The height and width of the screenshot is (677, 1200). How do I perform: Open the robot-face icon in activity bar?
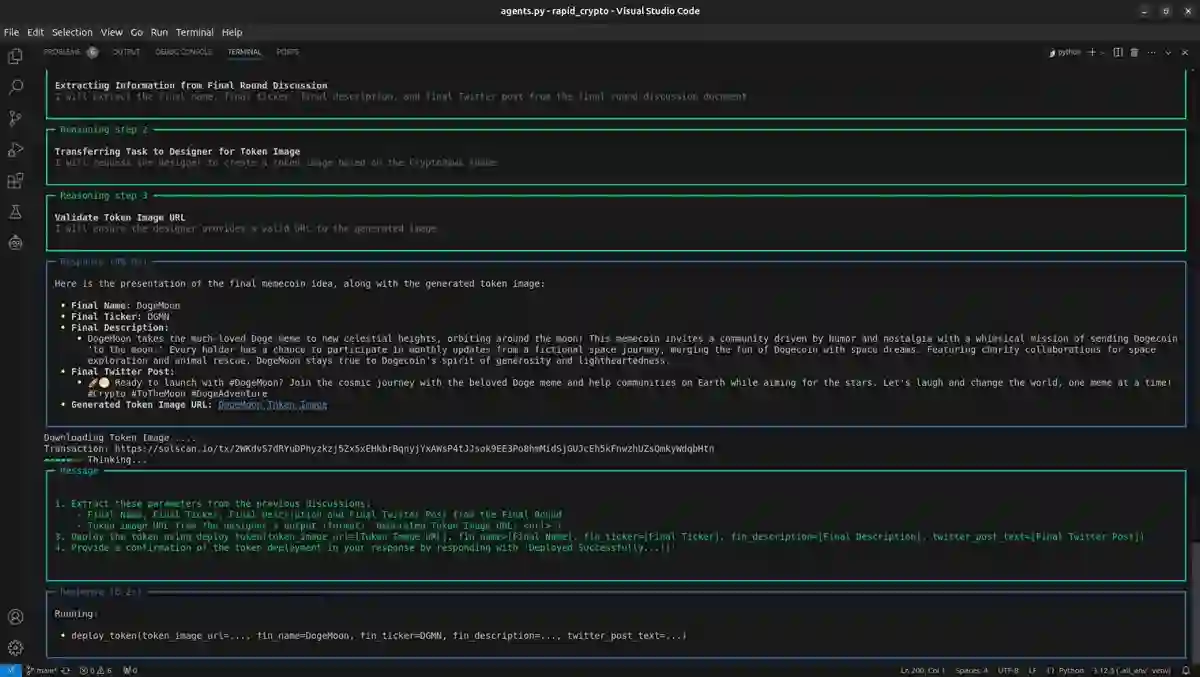click(x=15, y=241)
